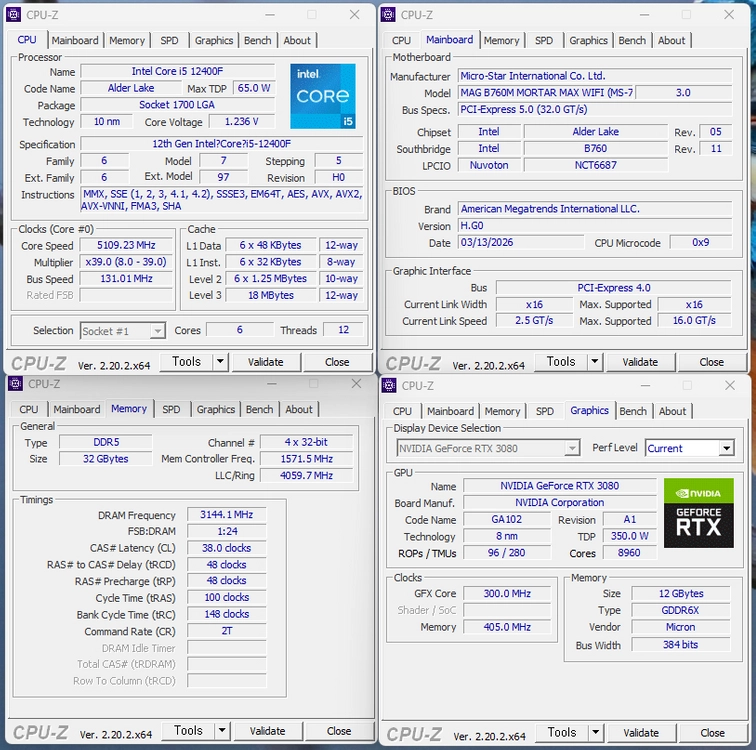Click GPU memory size 12 GBytes value
Screen dimensions: 756x750
tap(681, 594)
